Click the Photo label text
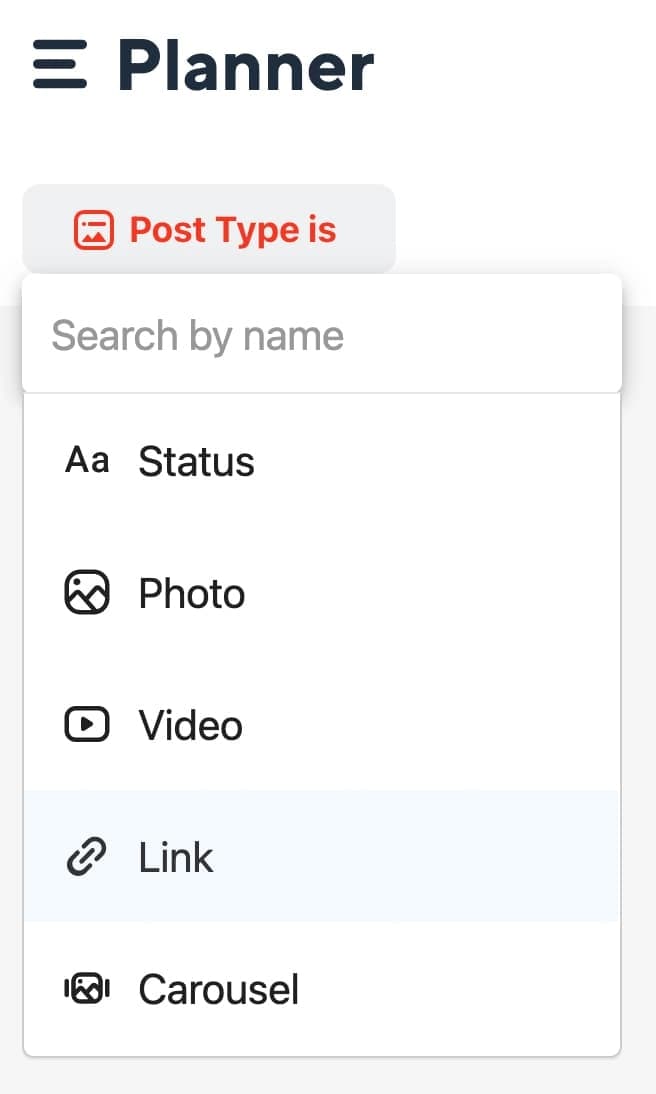Viewport: 656px width, 1094px height. [192, 593]
